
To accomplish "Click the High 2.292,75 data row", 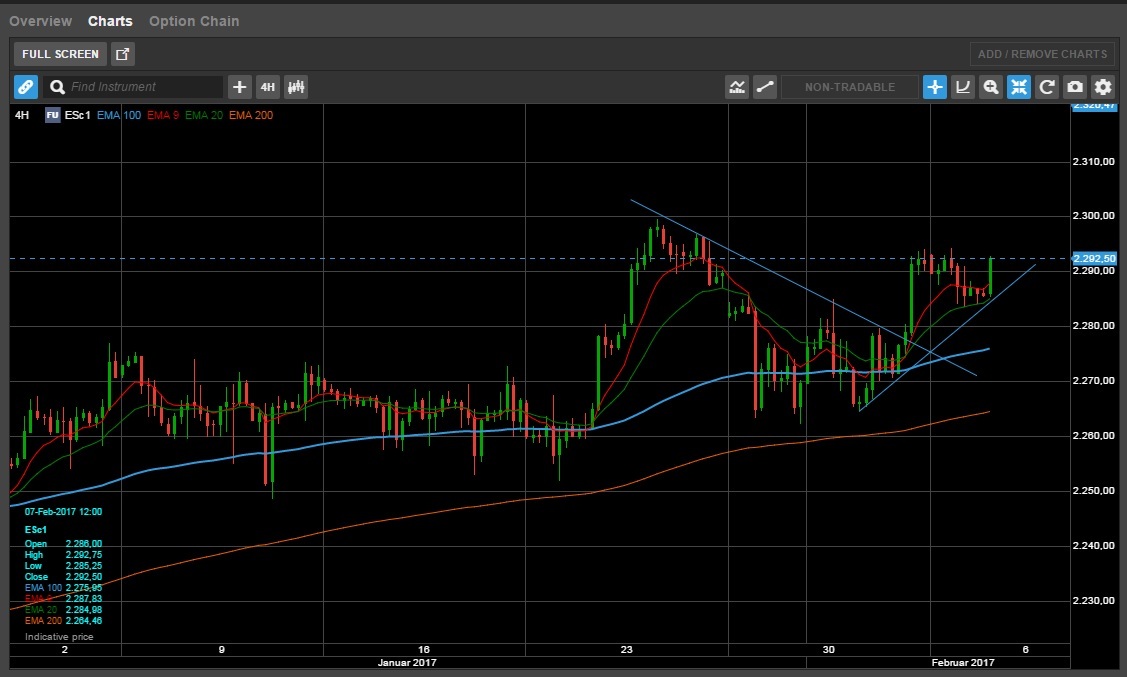I will [x=63, y=555].
